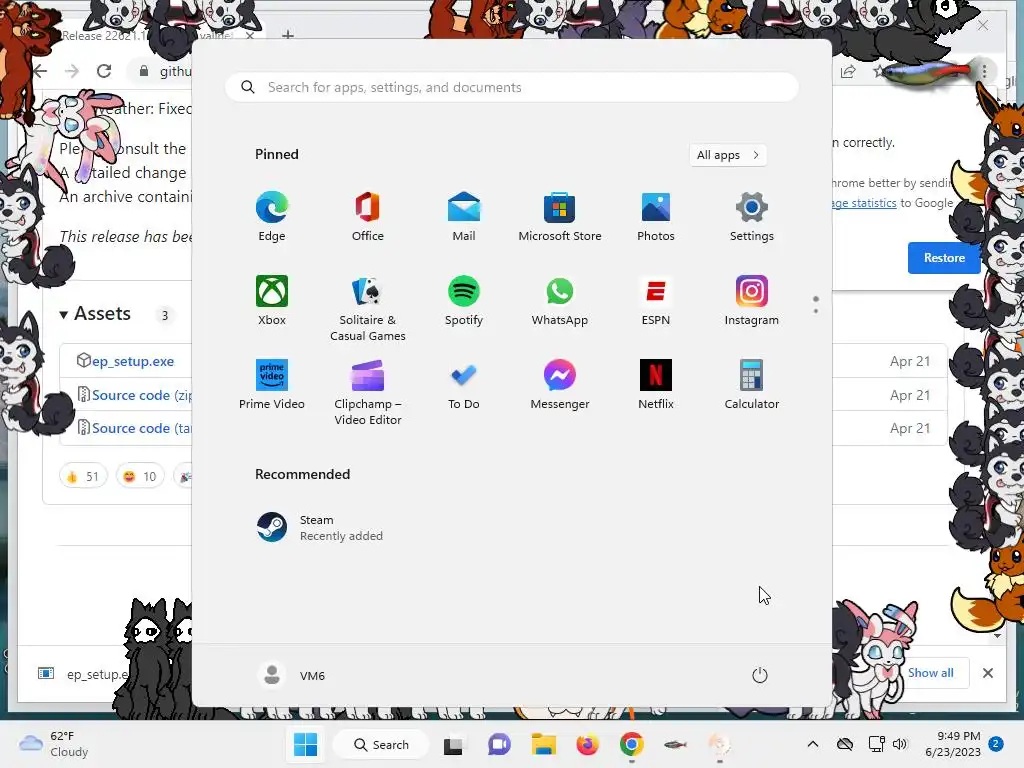Image resolution: width=1024 pixels, height=768 pixels.
Task: Switch to Chrome on the taskbar
Action: [x=632, y=744]
